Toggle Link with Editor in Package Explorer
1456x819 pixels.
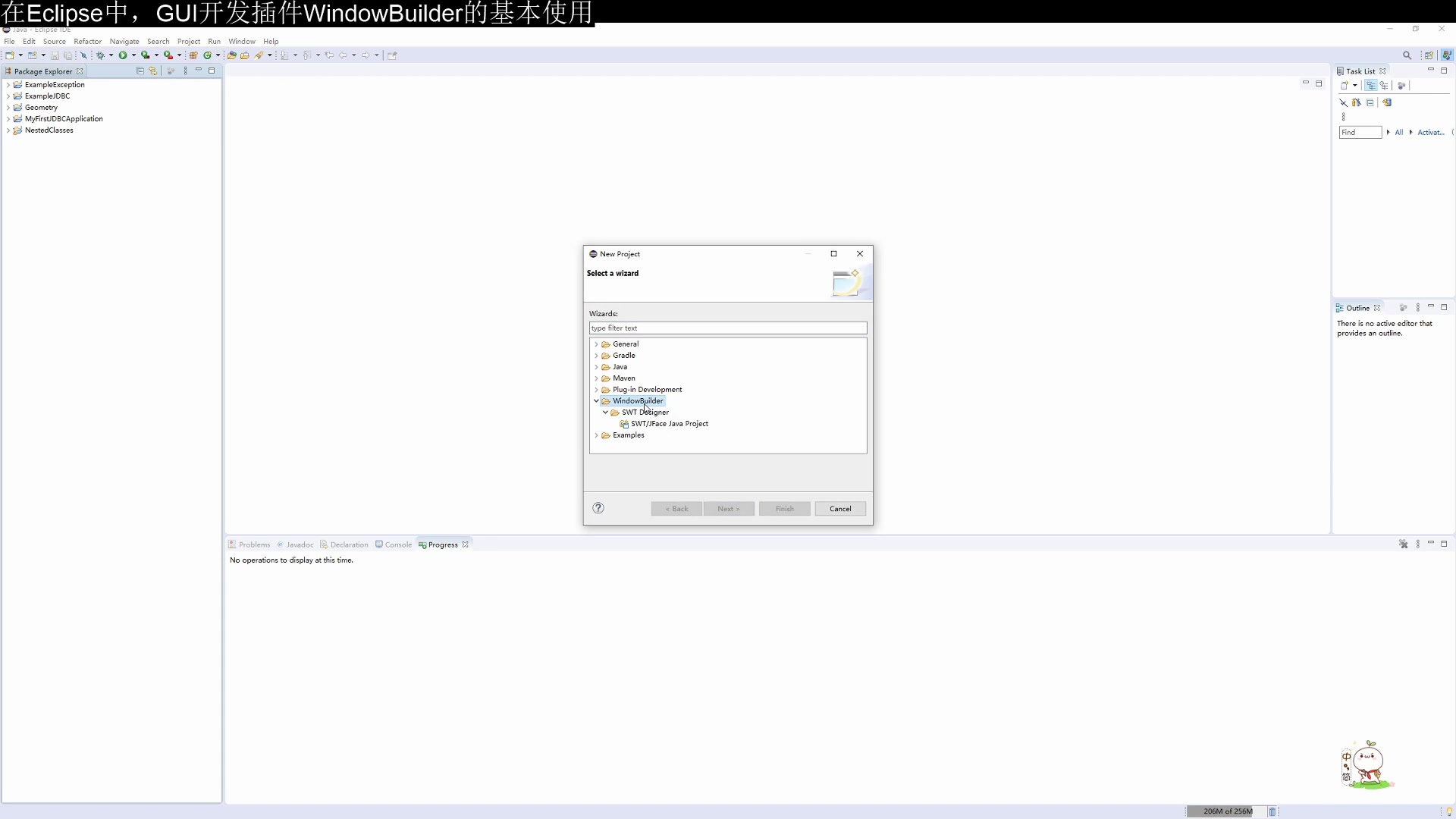coord(153,71)
